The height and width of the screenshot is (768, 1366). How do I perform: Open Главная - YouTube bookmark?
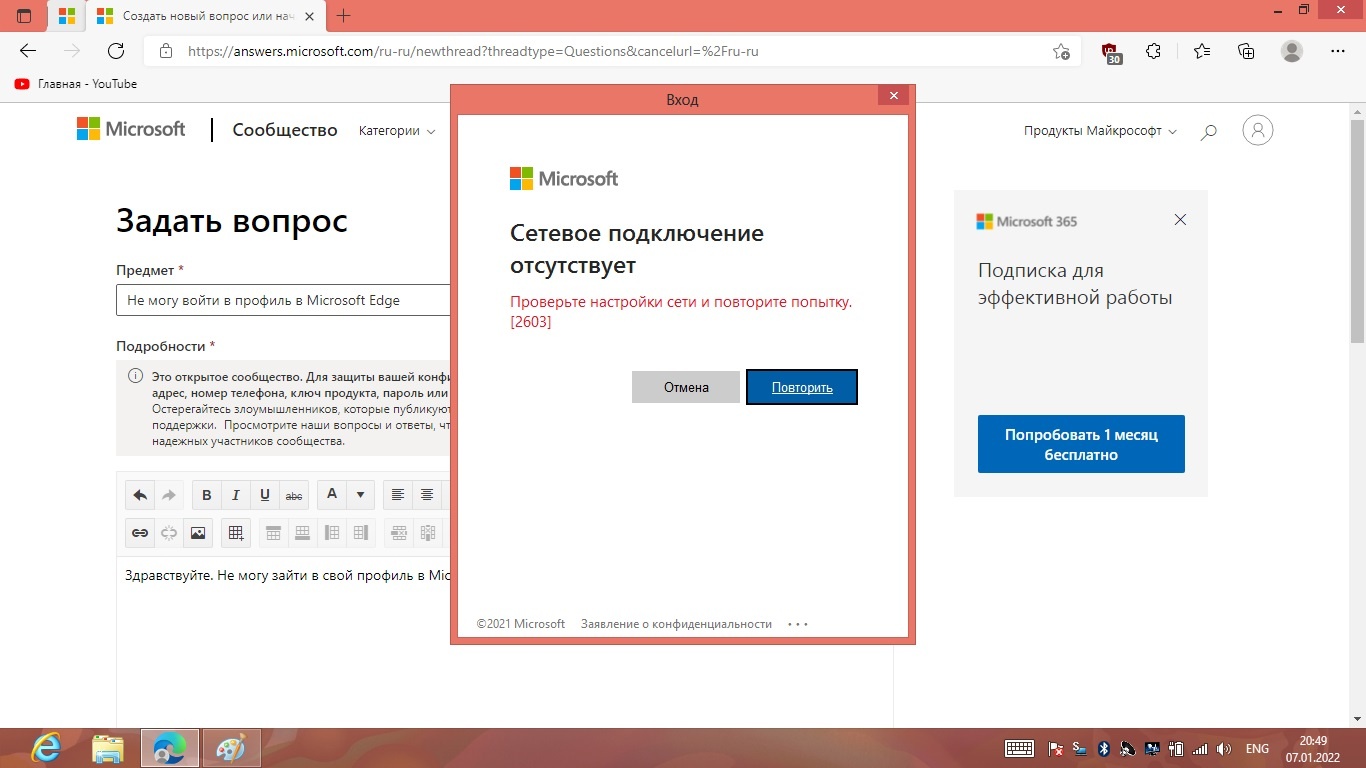tap(76, 84)
